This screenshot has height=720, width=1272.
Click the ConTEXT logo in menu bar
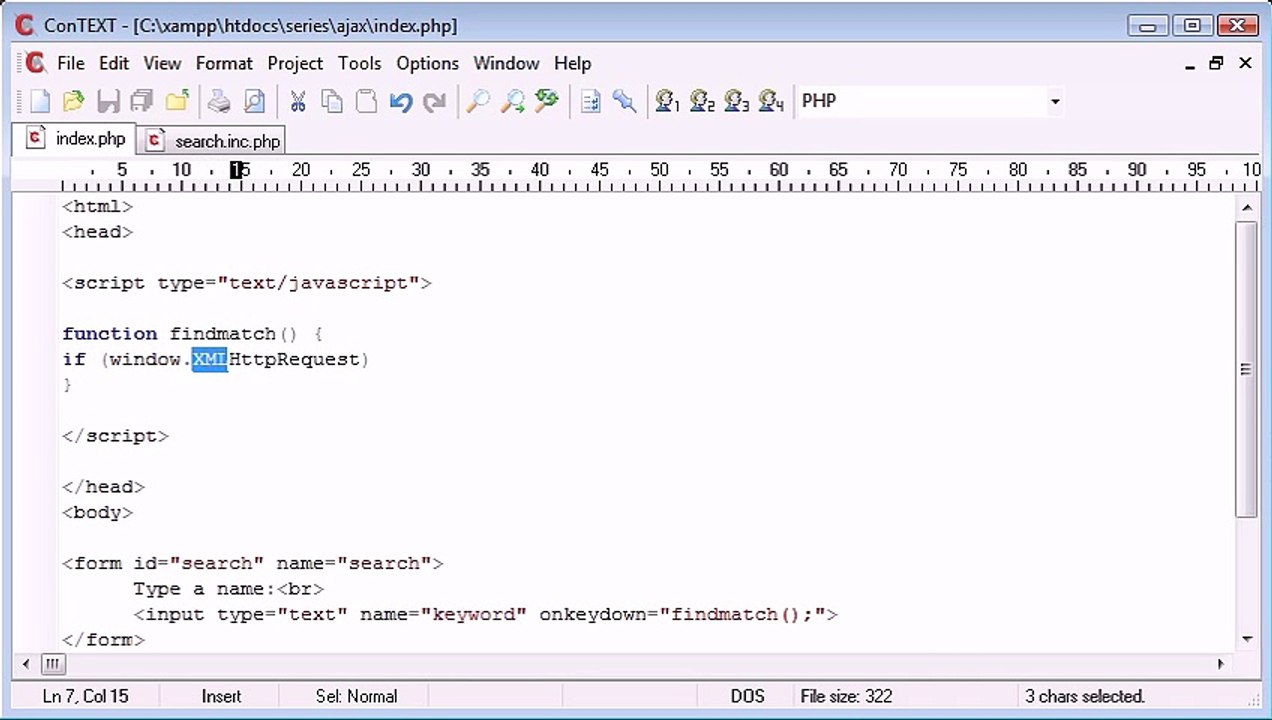point(36,63)
